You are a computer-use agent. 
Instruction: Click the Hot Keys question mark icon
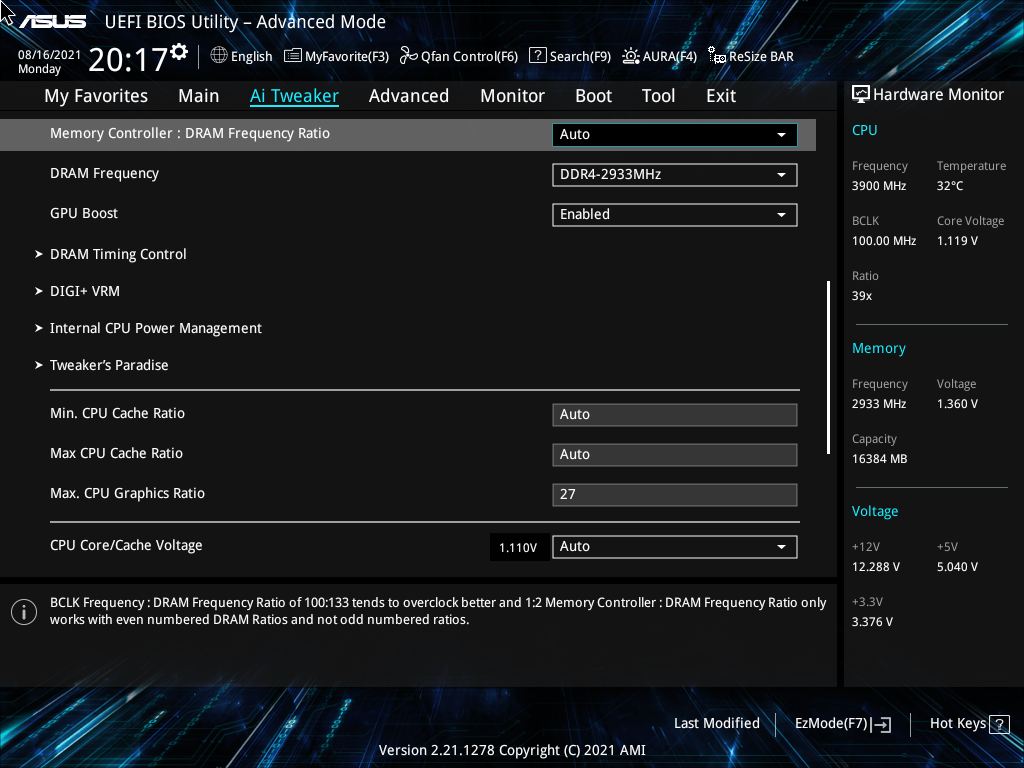[999, 724]
